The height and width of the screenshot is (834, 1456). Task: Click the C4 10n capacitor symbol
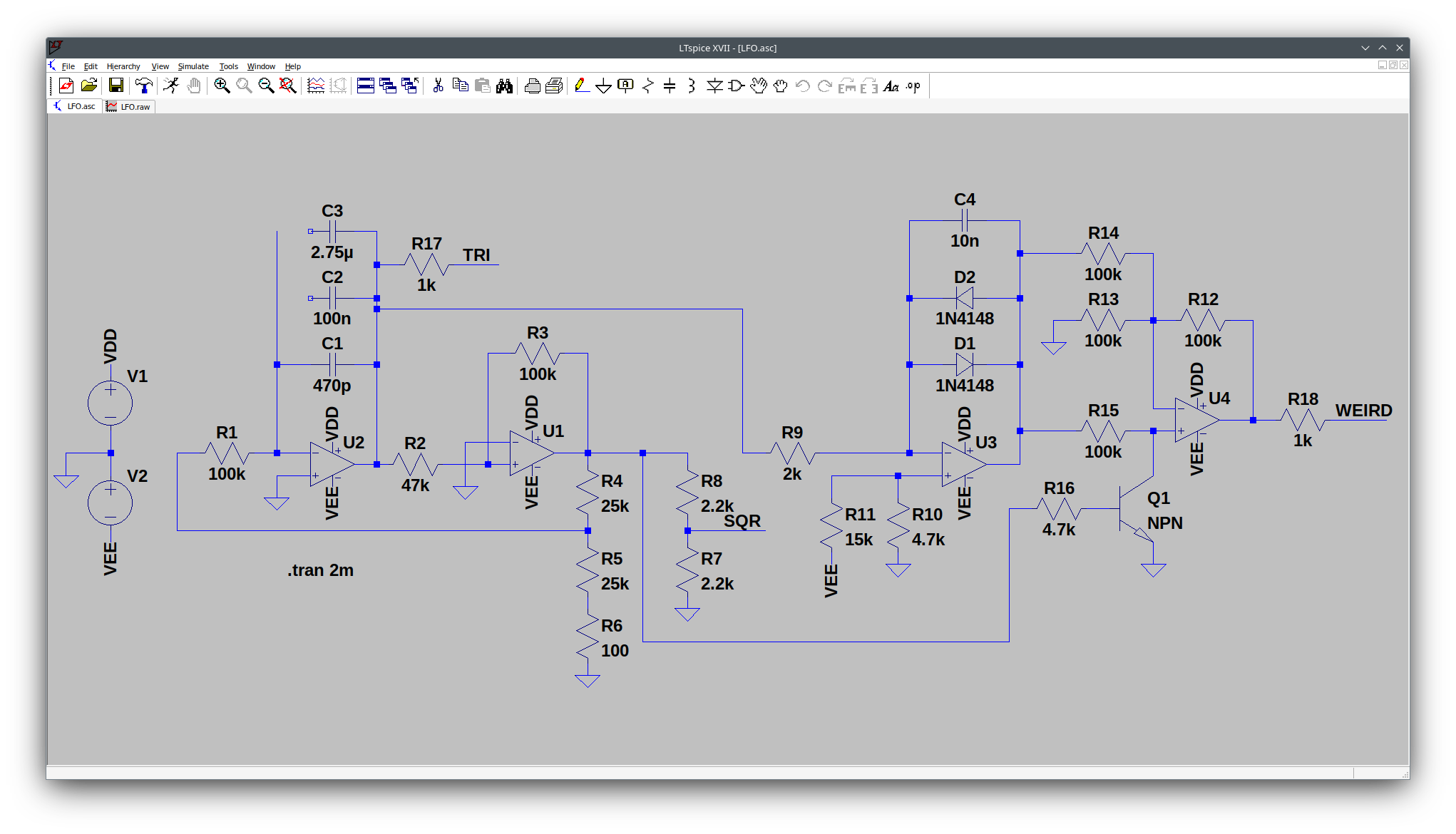964,220
